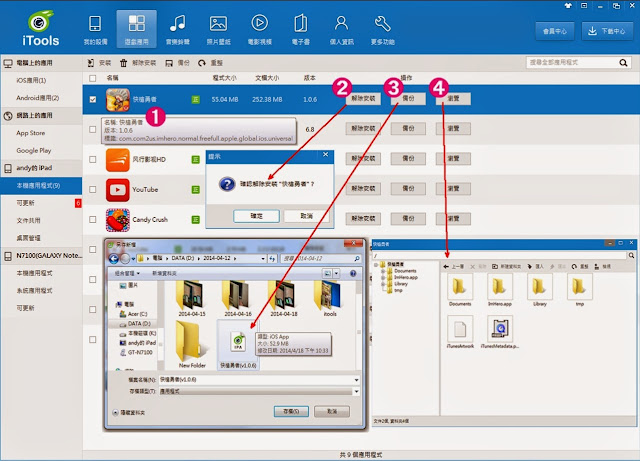
Task: Expand the Documents node in file browser tree
Action: pos(383,271)
